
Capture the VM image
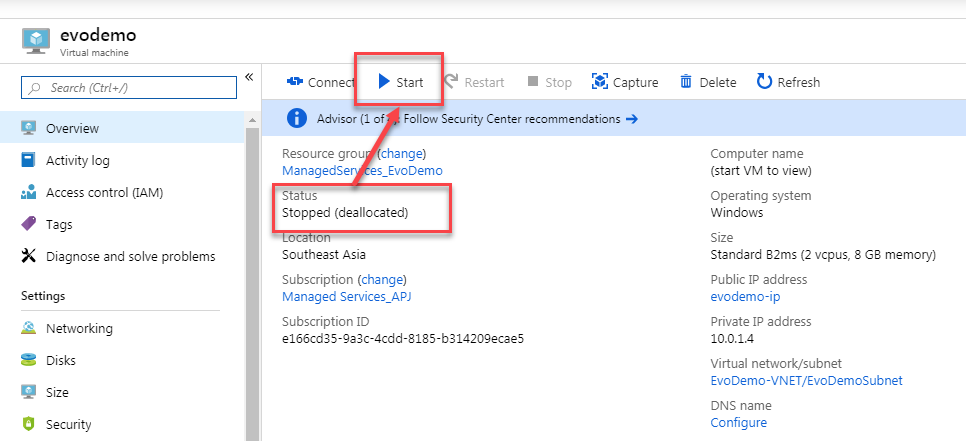coord(625,82)
